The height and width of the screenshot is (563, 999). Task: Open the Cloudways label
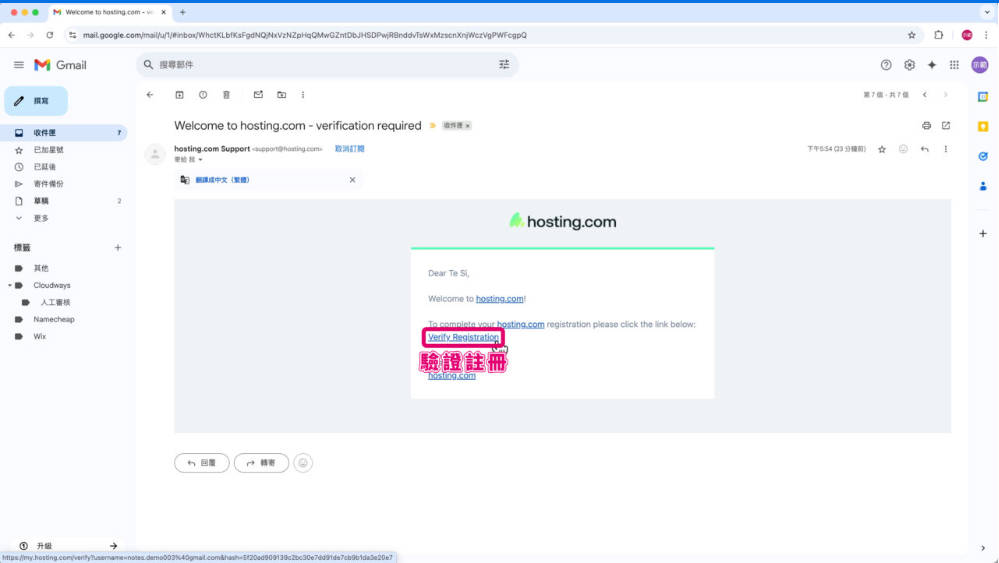[52, 285]
